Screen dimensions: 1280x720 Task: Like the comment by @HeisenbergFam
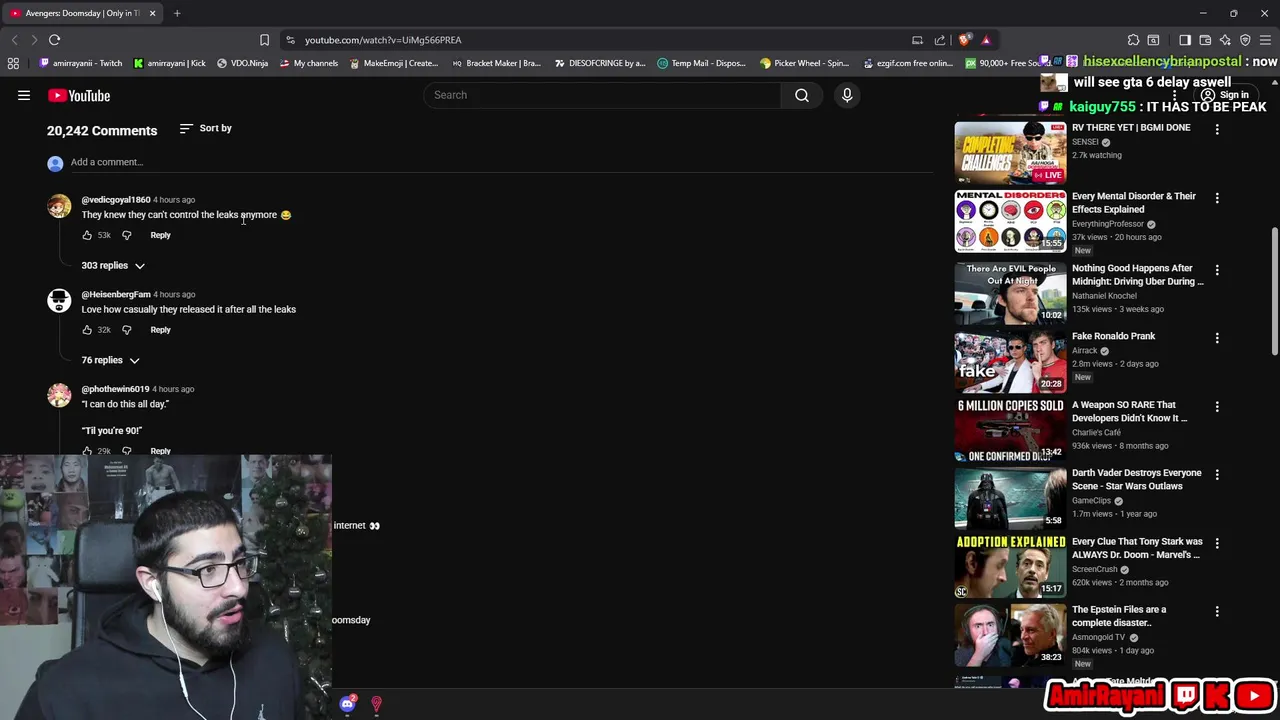[87, 330]
